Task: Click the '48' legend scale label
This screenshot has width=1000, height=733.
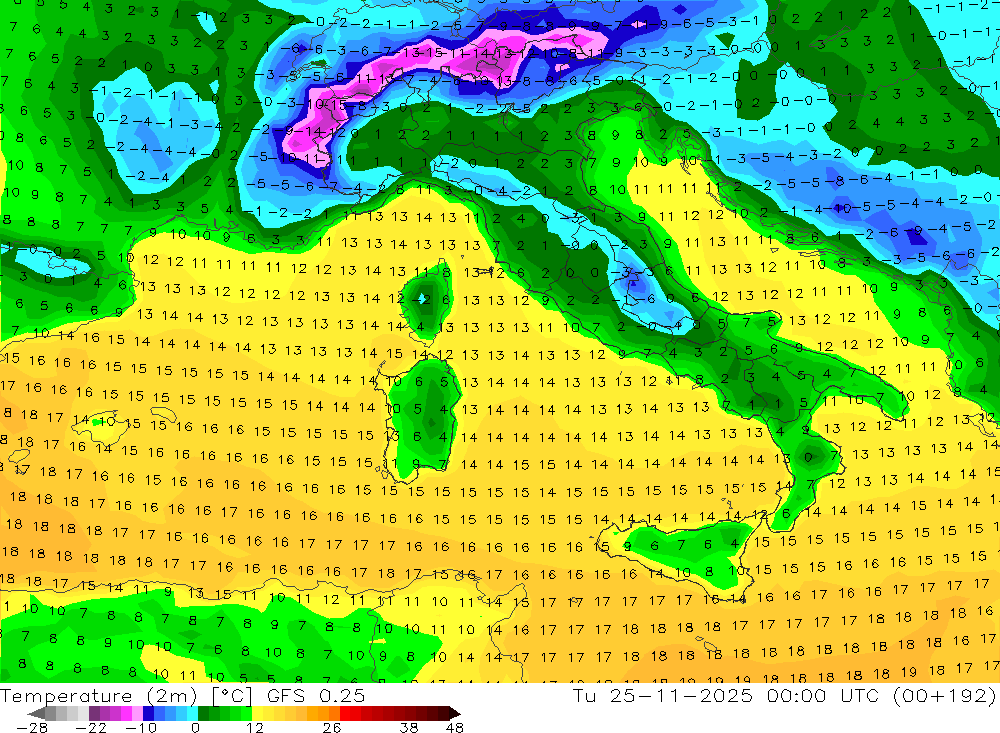Action: click(455, 727)
